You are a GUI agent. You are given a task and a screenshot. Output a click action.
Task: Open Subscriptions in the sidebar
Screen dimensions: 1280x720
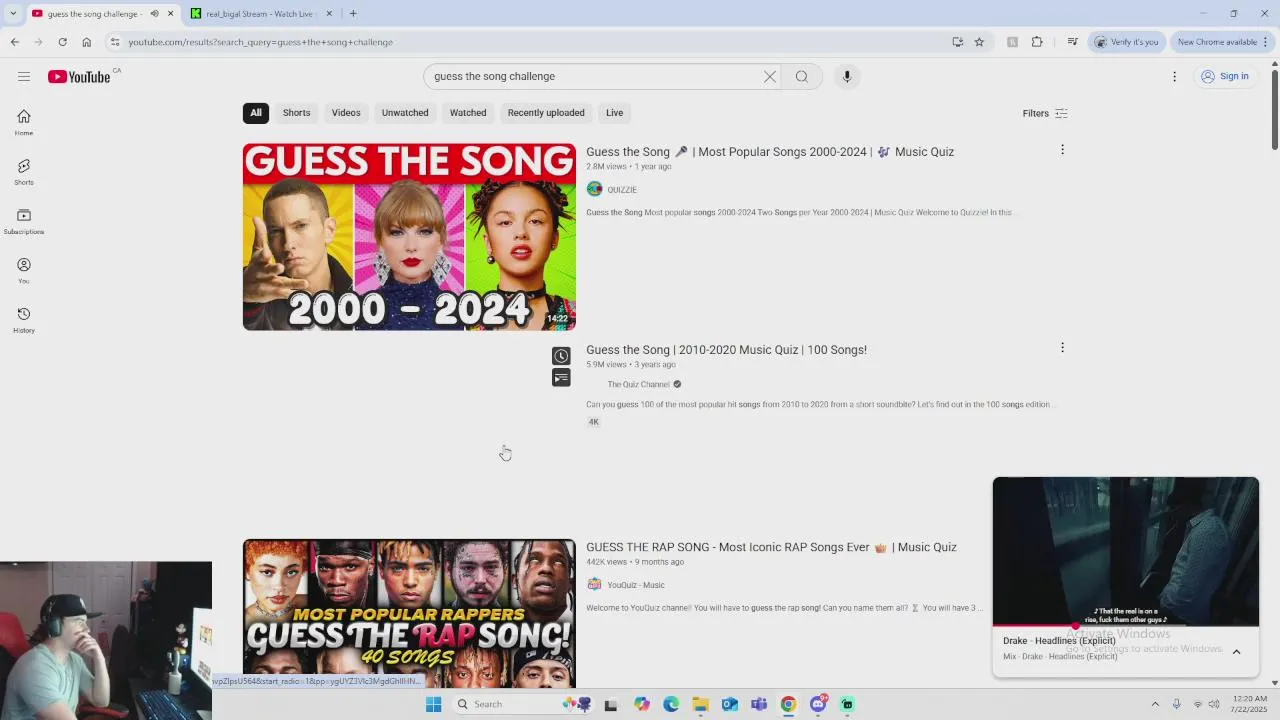24,221
